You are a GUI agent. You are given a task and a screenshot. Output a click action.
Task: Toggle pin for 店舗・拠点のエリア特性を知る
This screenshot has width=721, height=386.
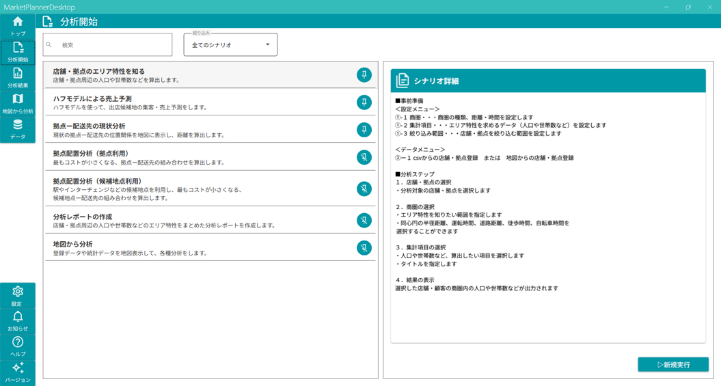point(364,75)
